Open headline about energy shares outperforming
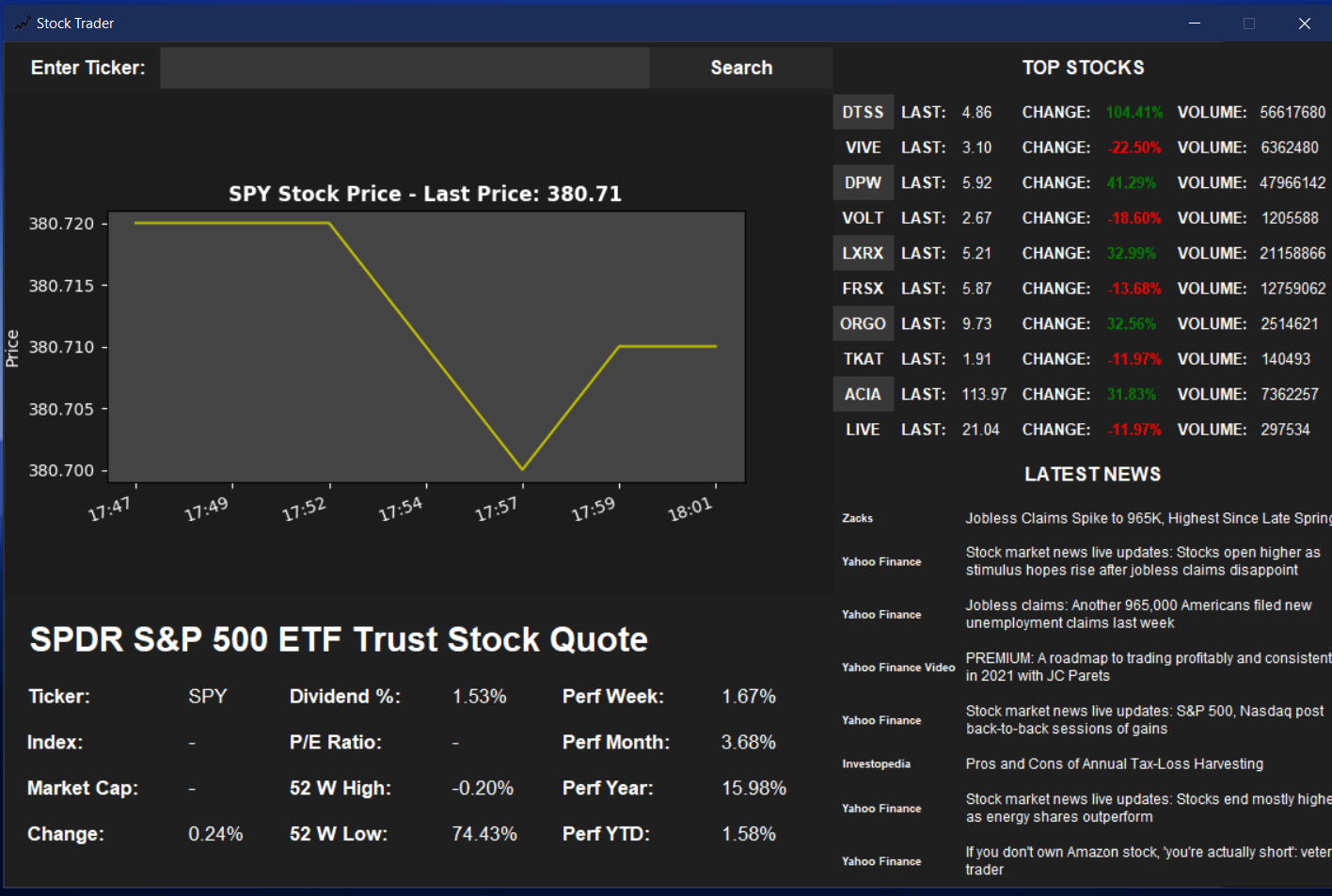This screenshot has width=1332, height=896. pos(1149,808)
